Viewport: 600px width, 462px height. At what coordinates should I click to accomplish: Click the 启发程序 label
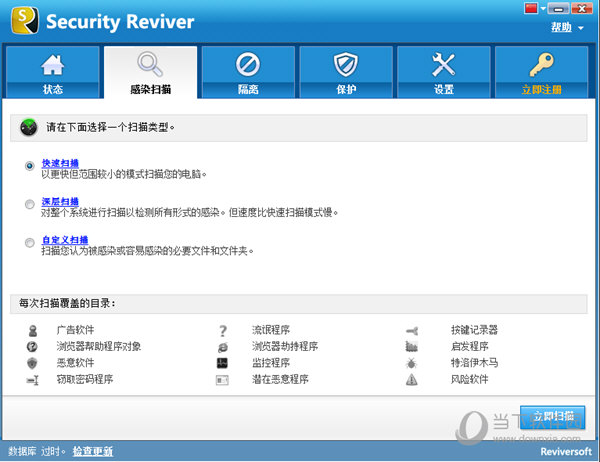(470, 346)
